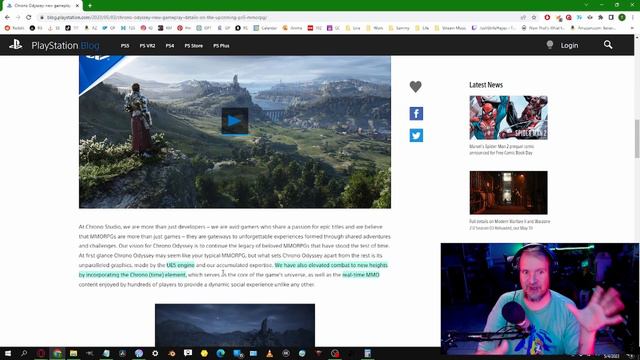The width and height of the screenshot is (640, 360).
Task: Open the Sammy bookmarks folder
Action: pyautogui.click(x=399, y=28)
